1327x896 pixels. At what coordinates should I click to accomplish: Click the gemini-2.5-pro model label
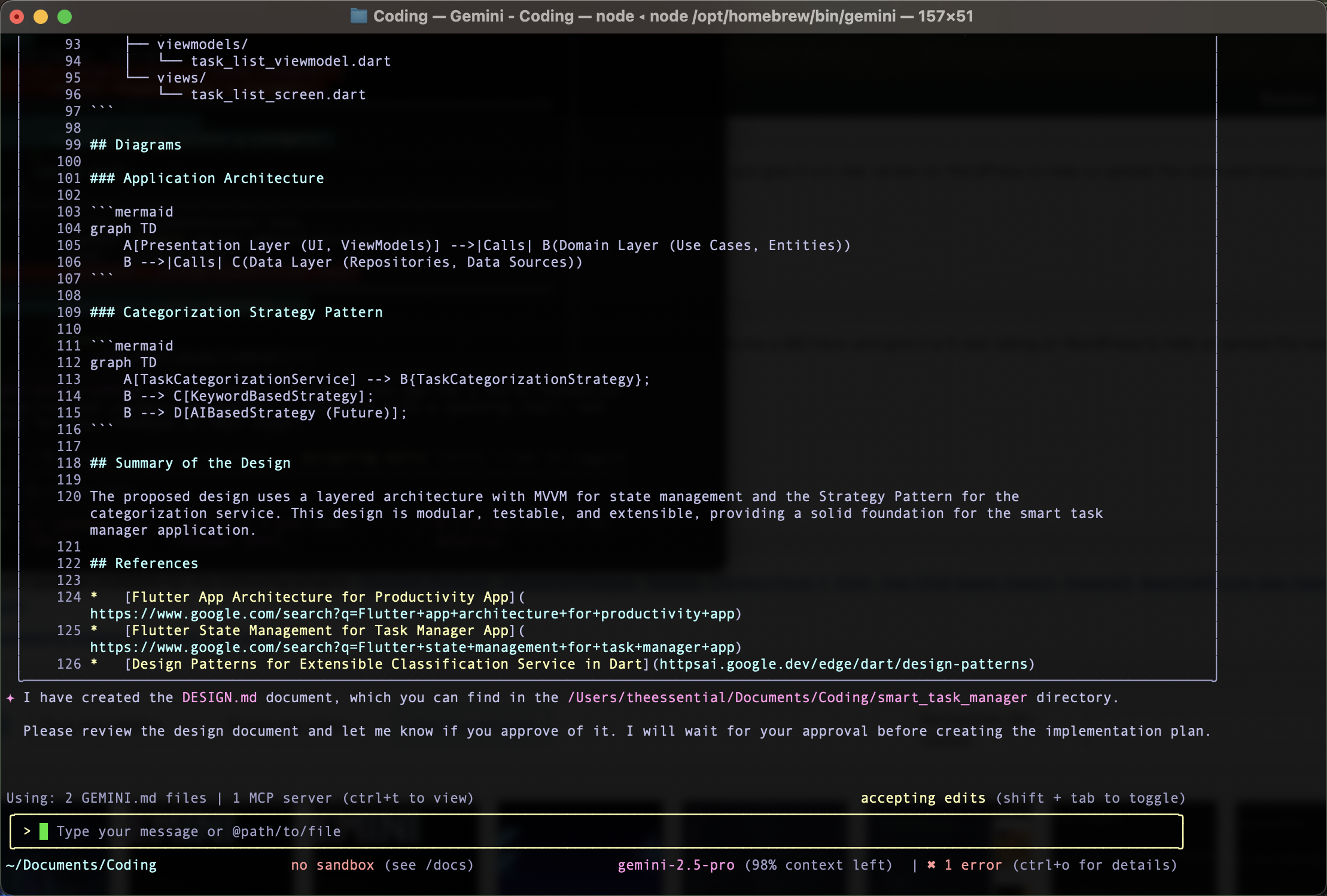pyautogui.click(x=676, y=865)
